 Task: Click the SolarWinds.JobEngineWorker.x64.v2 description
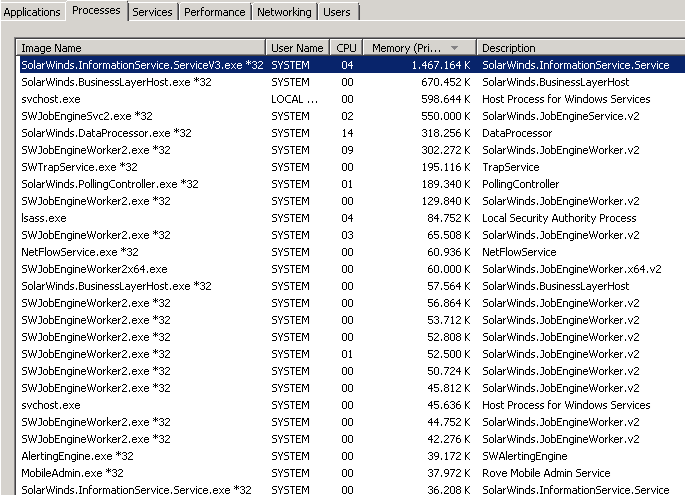click(x=572, y=269)
